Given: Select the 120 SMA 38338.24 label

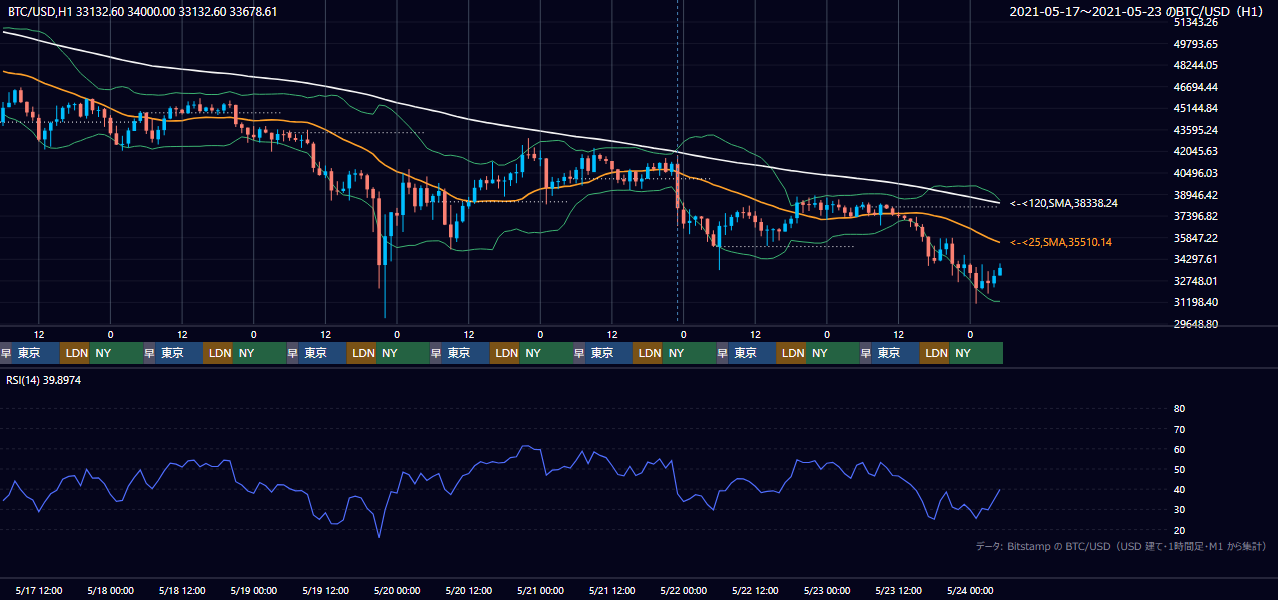Looking at the screenshot, I should pyautogui.click(x=1064, y=203).
